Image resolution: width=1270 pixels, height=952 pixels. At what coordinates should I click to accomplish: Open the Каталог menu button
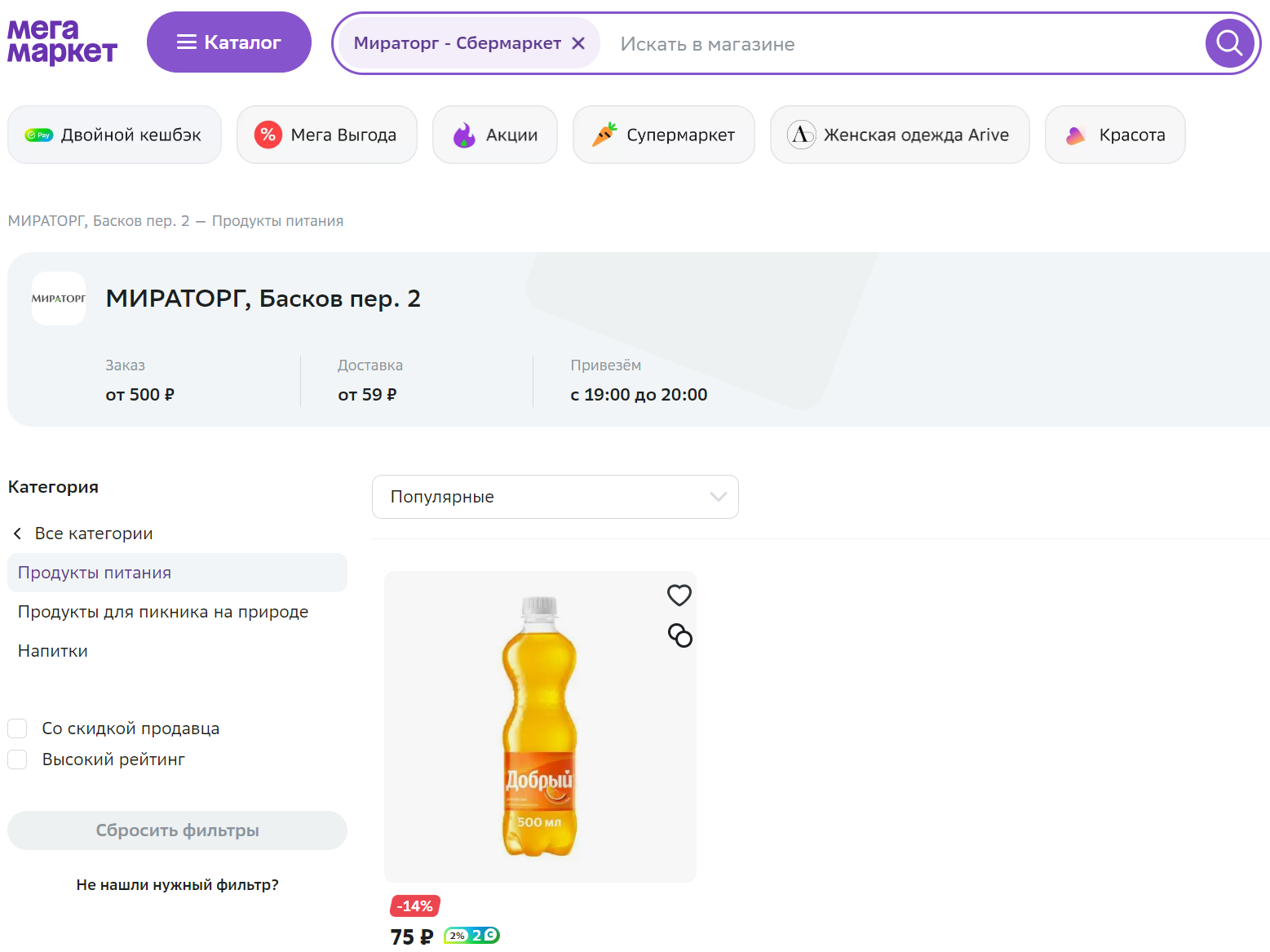click(229, 42)
